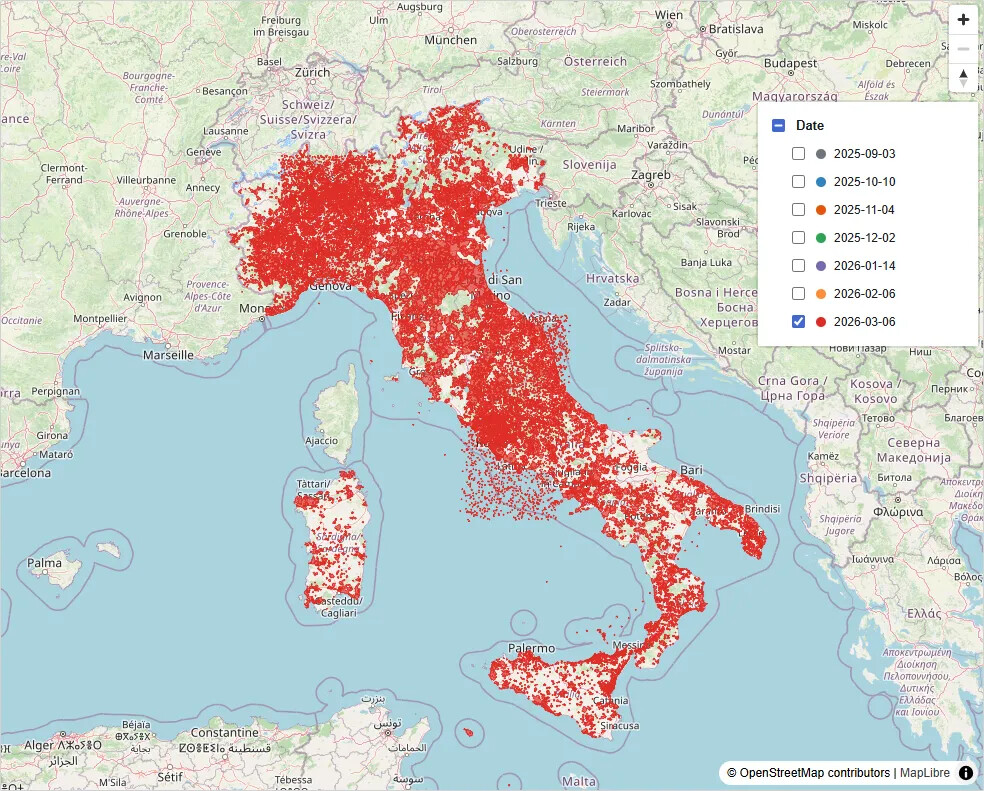
Task: Enable the 2025-10-10 date checkbox
Action: (798, 182)
